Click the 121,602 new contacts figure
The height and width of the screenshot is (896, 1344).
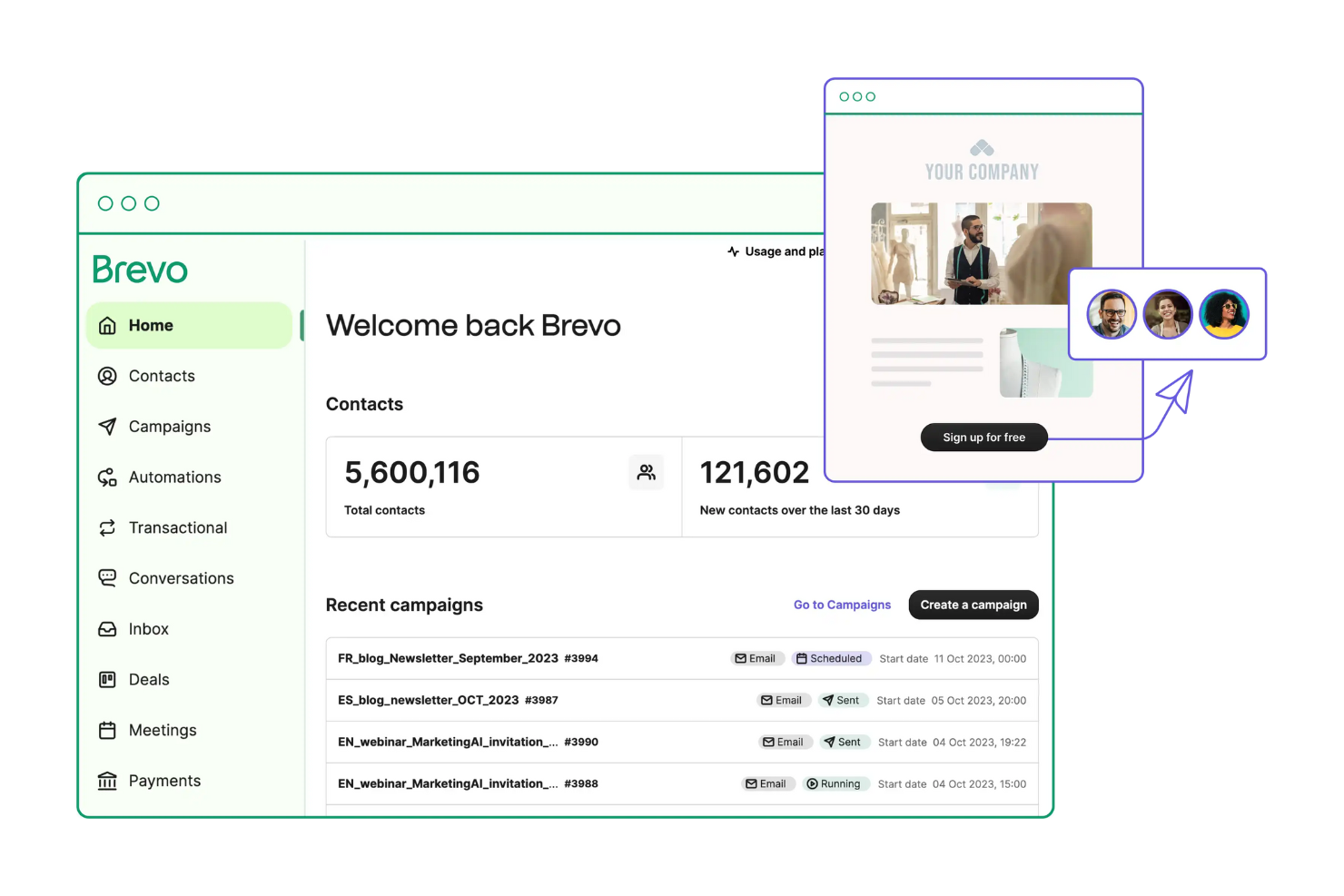755,473
